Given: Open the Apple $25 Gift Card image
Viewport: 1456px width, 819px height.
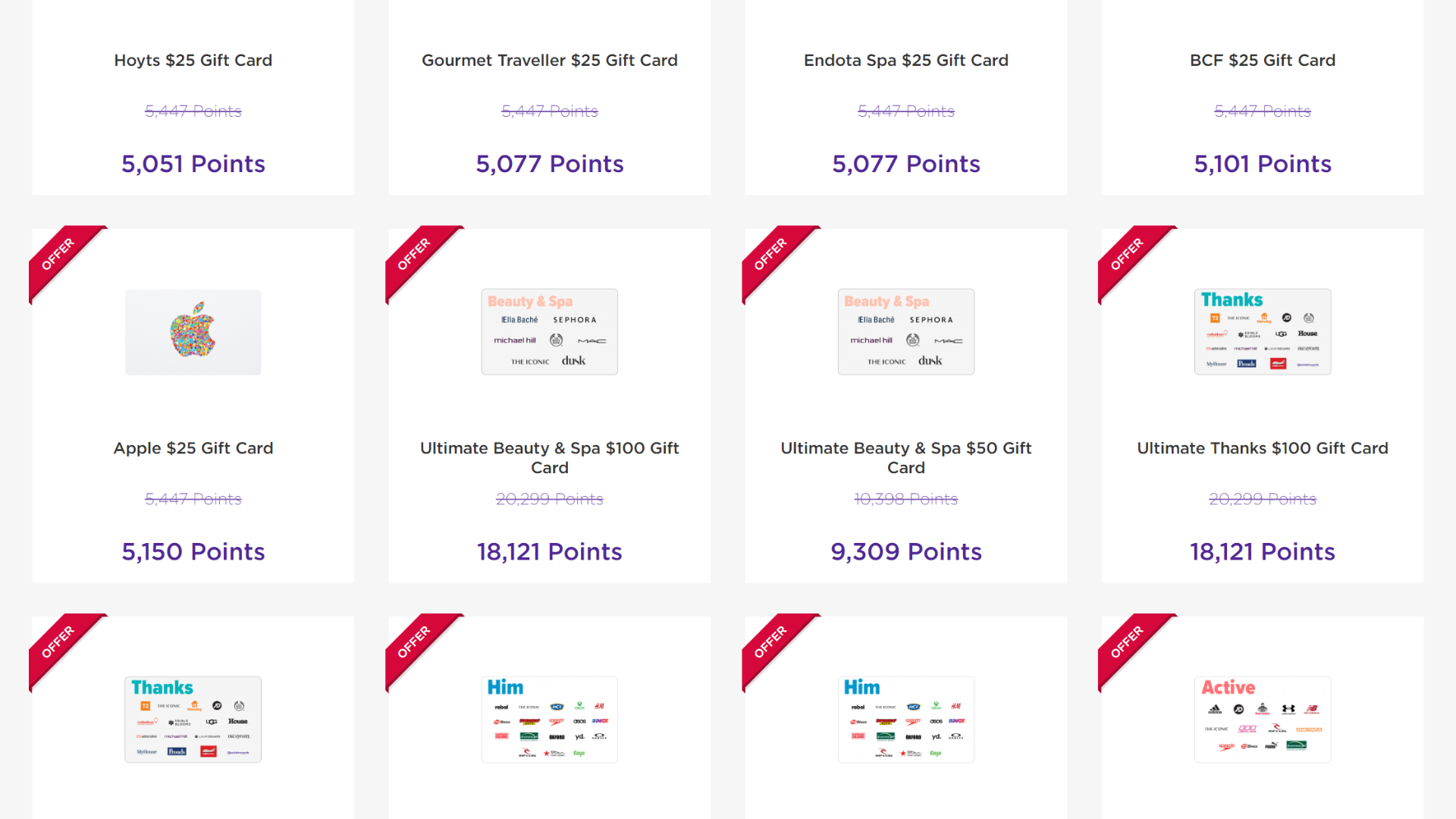Looking at the screenshot, I should [x=193, y=332].
